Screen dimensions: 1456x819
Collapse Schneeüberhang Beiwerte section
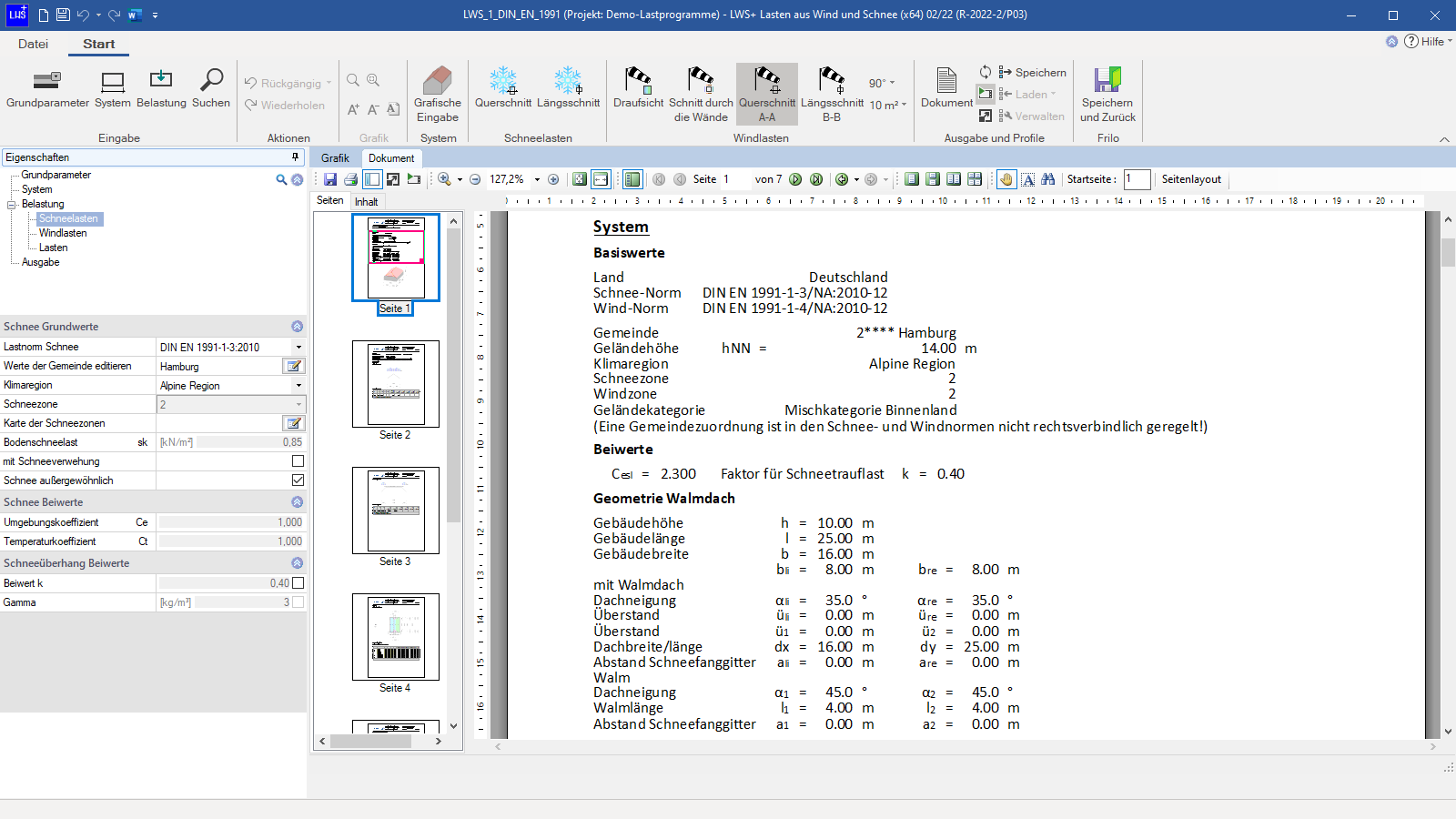click(x=297, y=563)
